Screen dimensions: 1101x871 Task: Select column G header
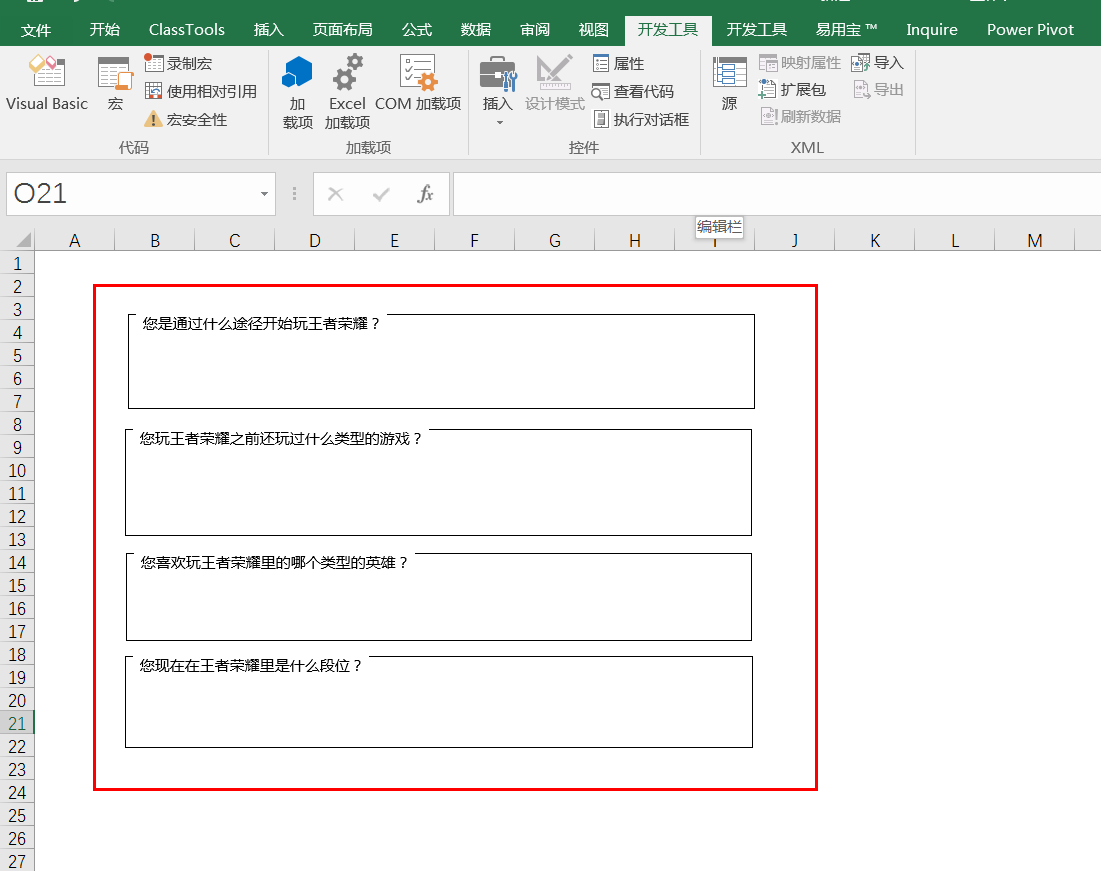[555, 241]
